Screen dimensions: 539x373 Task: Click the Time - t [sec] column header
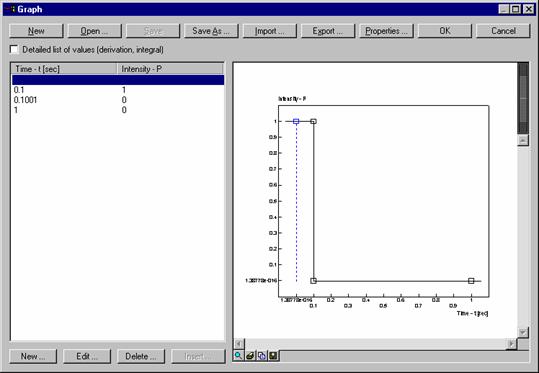[64, 69]
